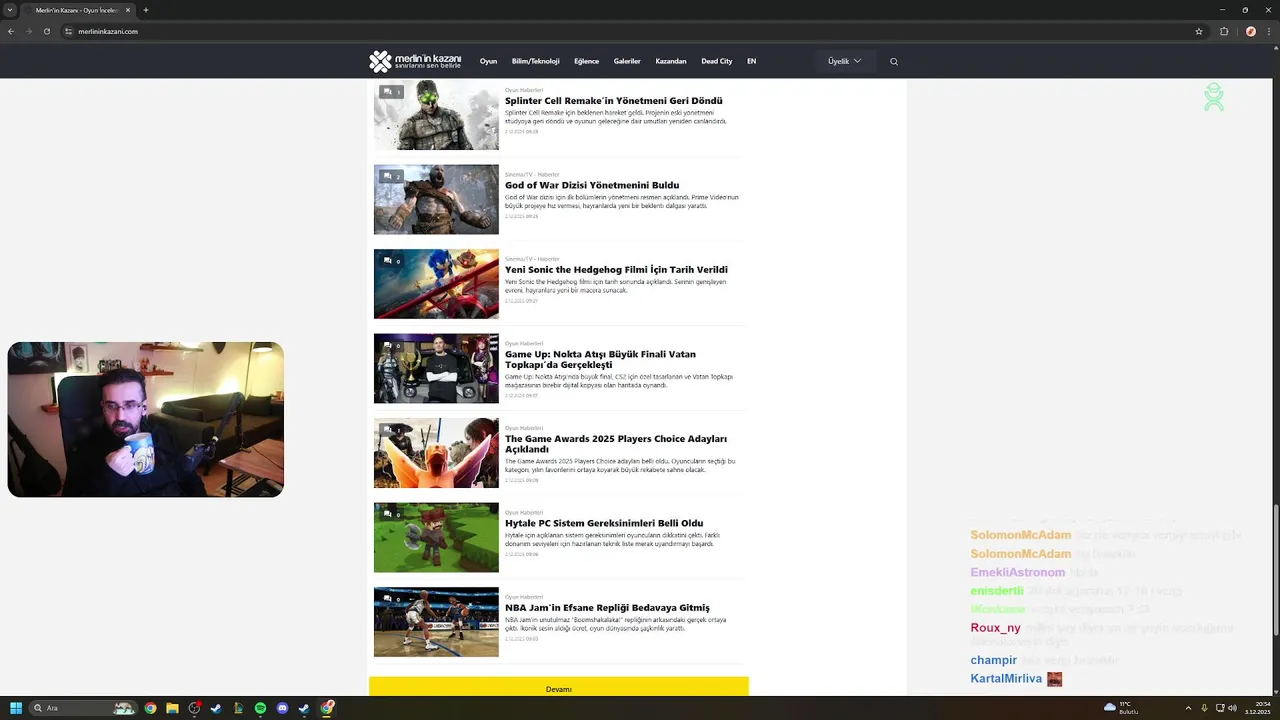Open the first Steam icon in taskbar
1280x720 pixels.
tap(216, 708)
